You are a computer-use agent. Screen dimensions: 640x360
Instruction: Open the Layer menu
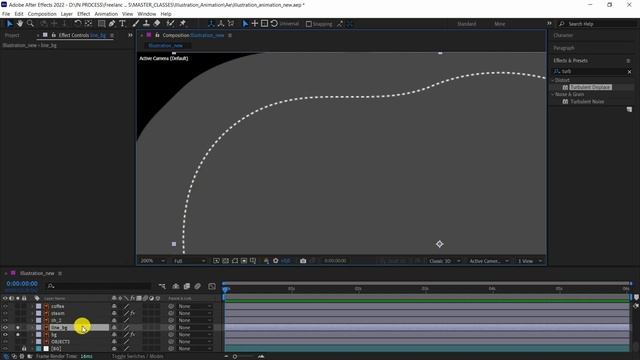(67, 14)
